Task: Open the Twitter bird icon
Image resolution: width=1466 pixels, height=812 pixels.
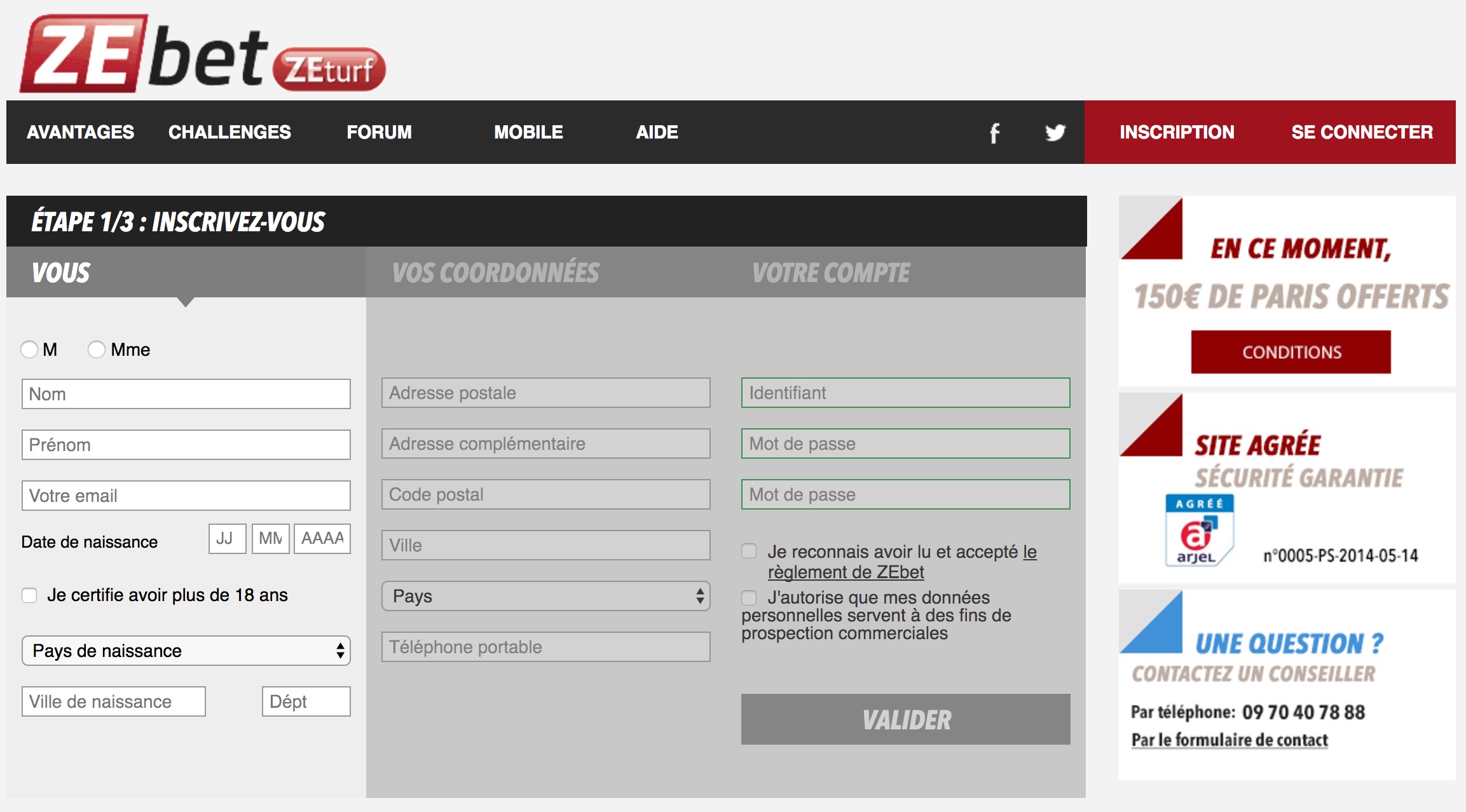Action: (1055, 133)
